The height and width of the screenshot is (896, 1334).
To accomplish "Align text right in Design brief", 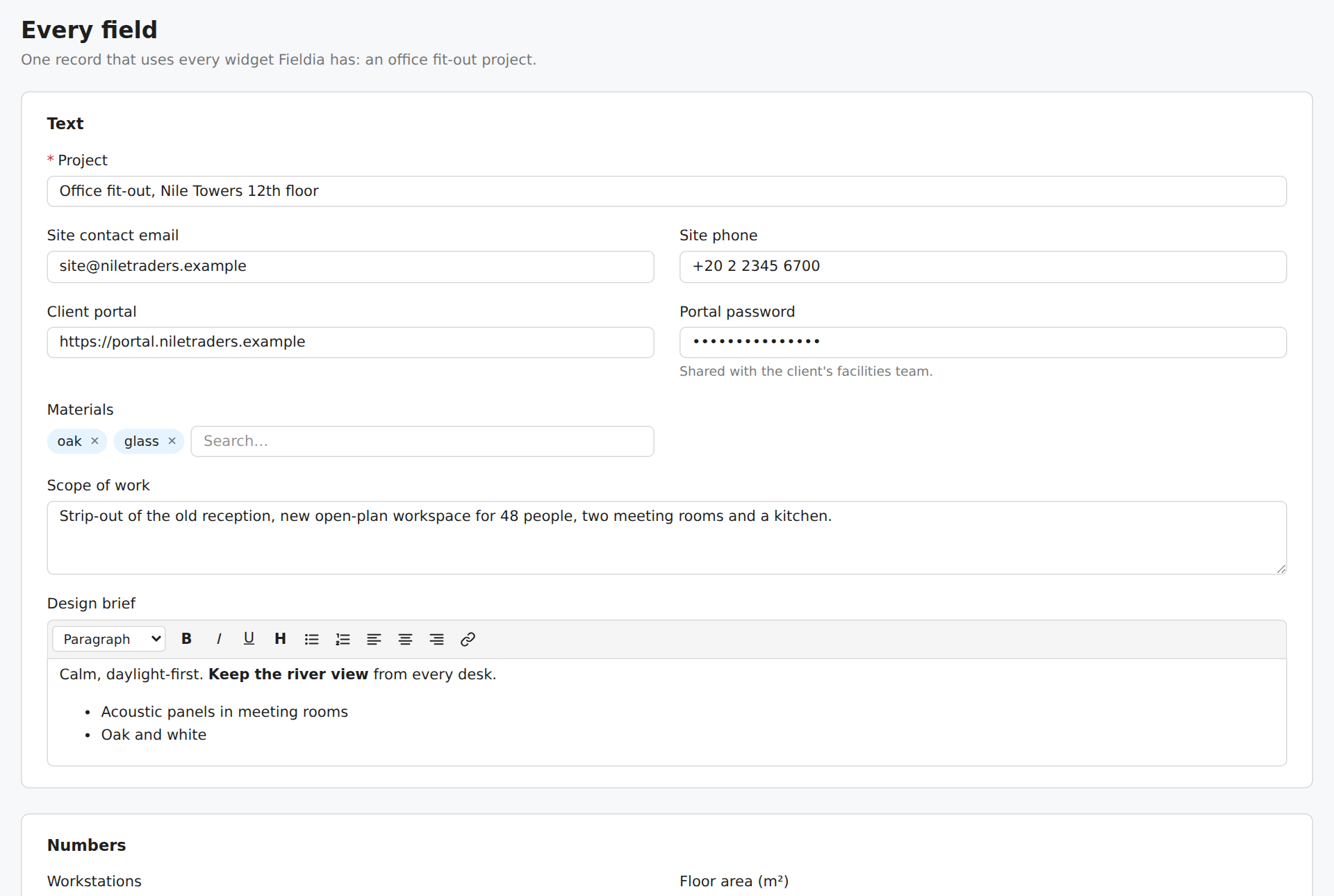I will tap(436, 639).
